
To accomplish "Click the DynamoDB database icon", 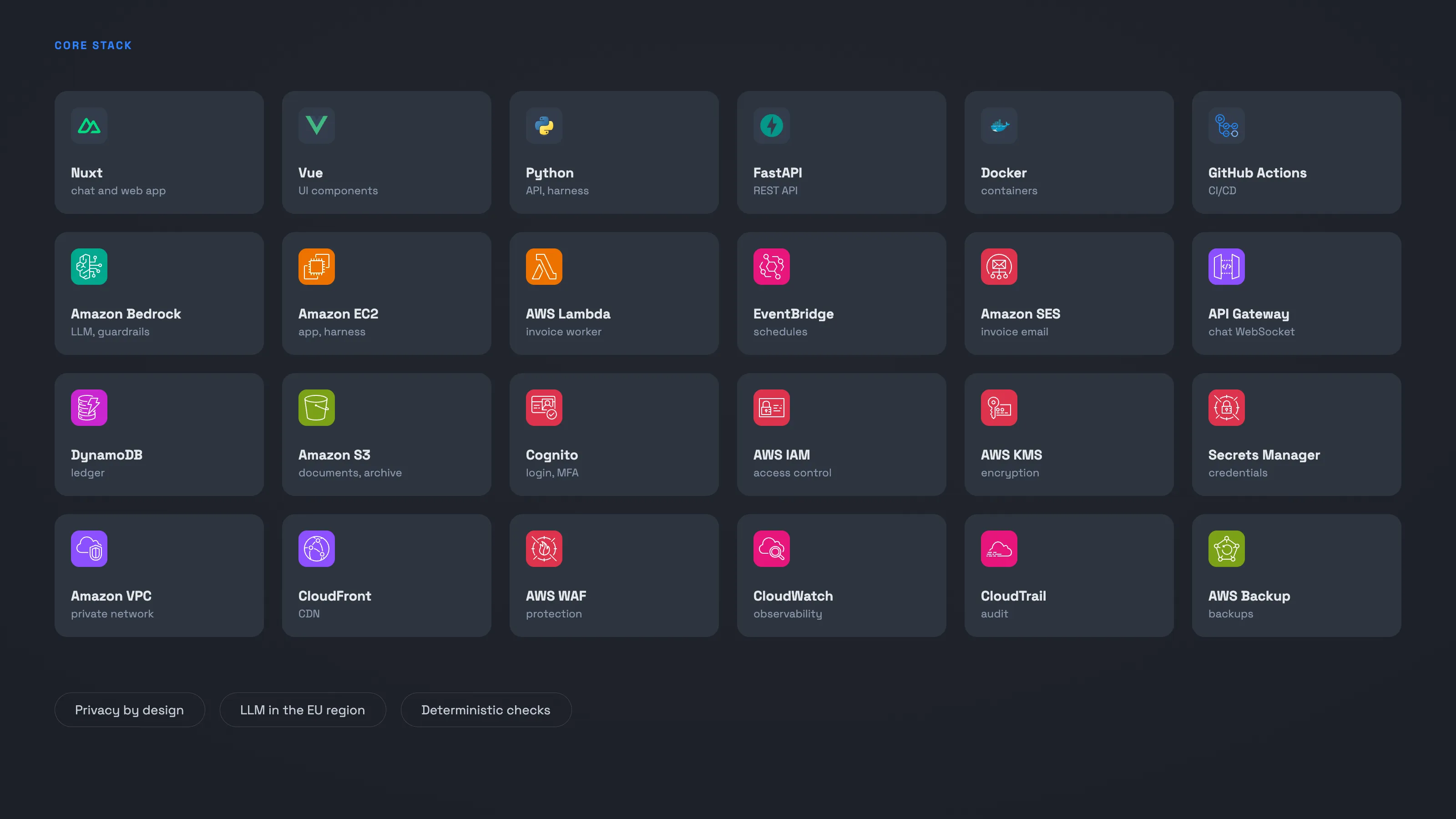I will coord(89,408).
